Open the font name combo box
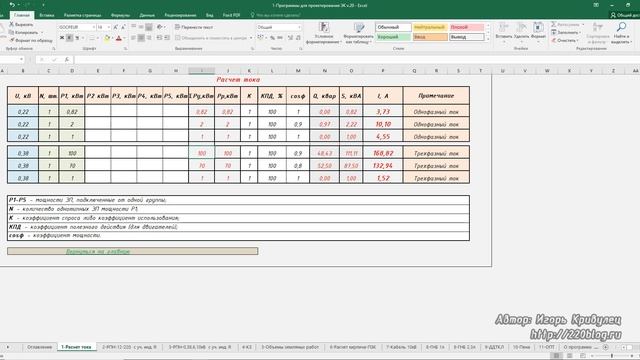Image resolution: width=640 pixels, height=360 pixels. point(77,27)
